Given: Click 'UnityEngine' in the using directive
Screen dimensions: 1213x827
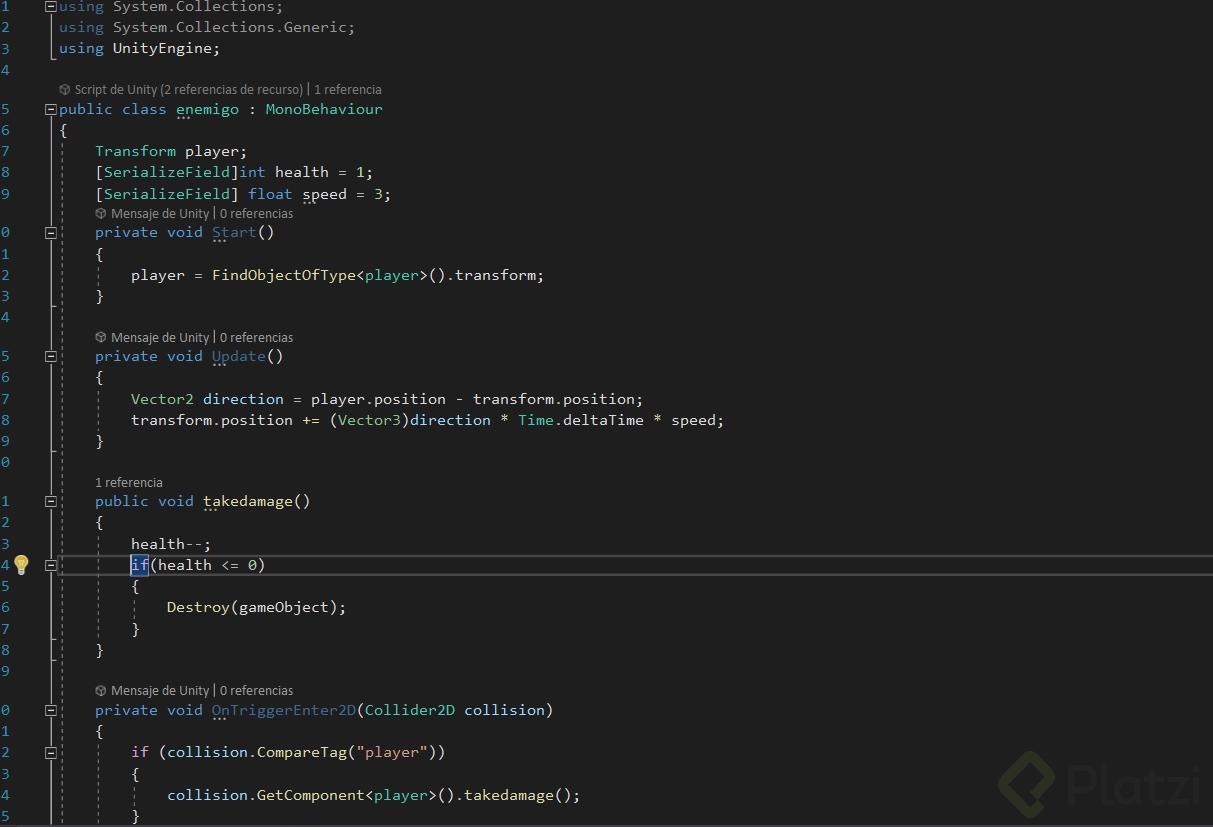Looking at the screenshot, I should click(x=162, y=48).
